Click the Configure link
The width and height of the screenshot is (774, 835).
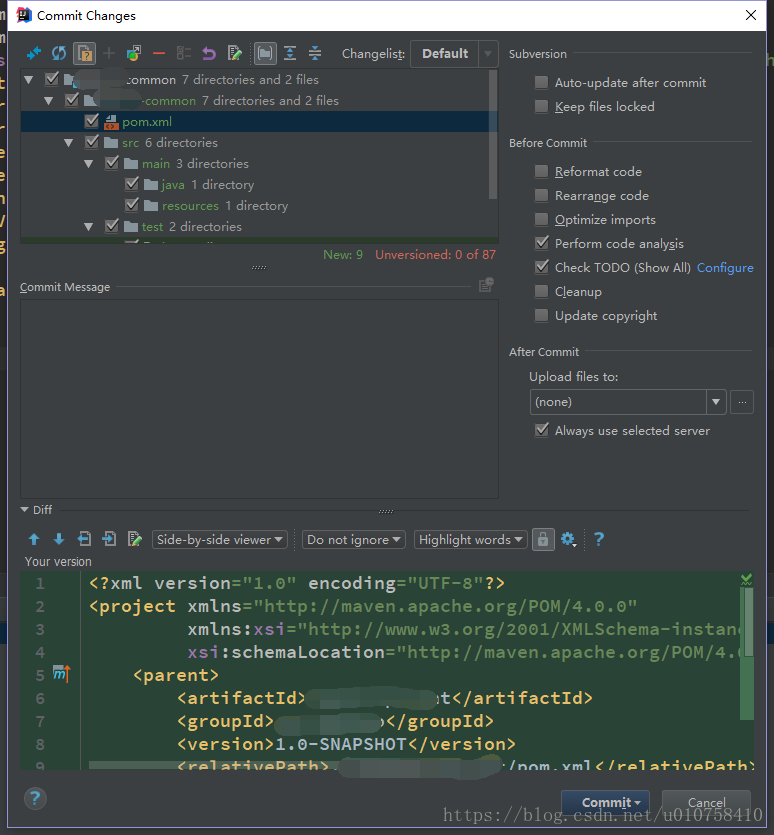point(725,267)
